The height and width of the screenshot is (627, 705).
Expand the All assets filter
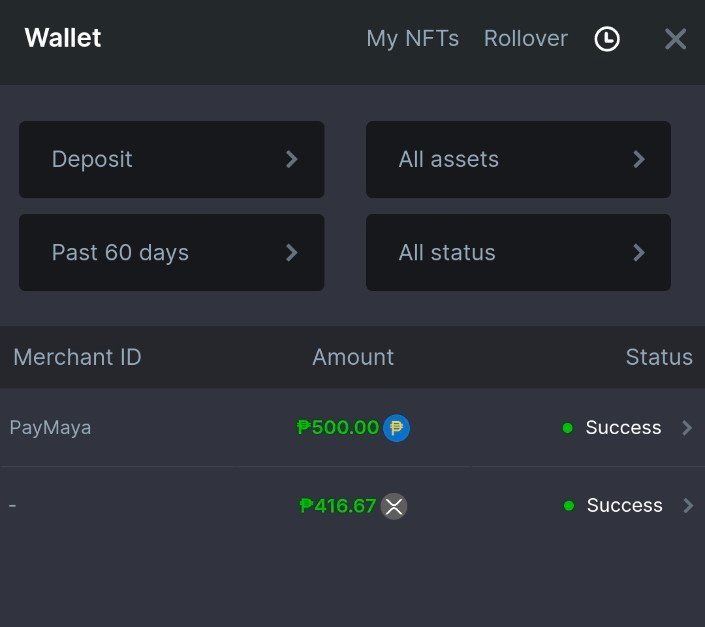[518, 160]
